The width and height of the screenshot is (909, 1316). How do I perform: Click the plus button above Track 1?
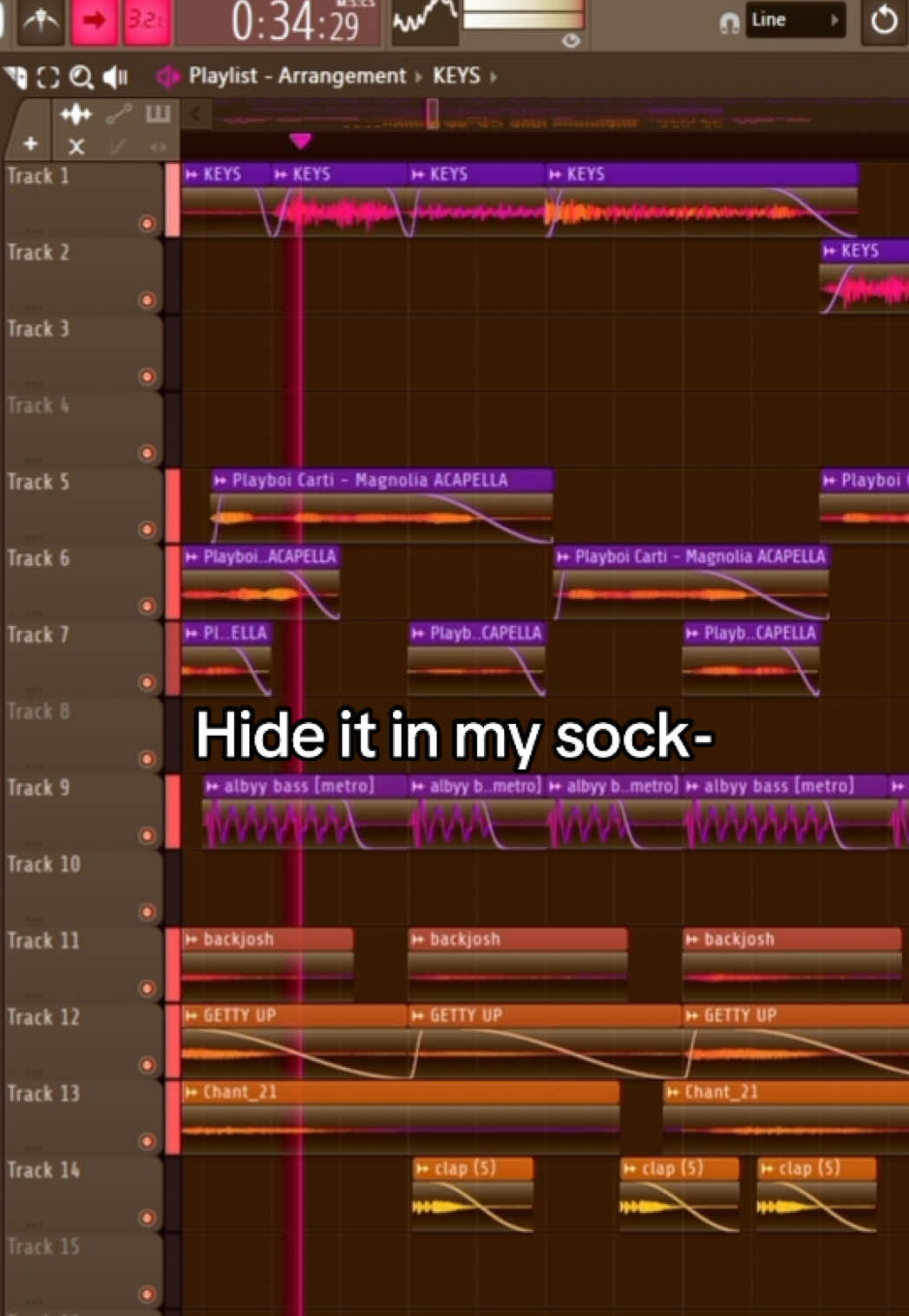click(30, 144)
